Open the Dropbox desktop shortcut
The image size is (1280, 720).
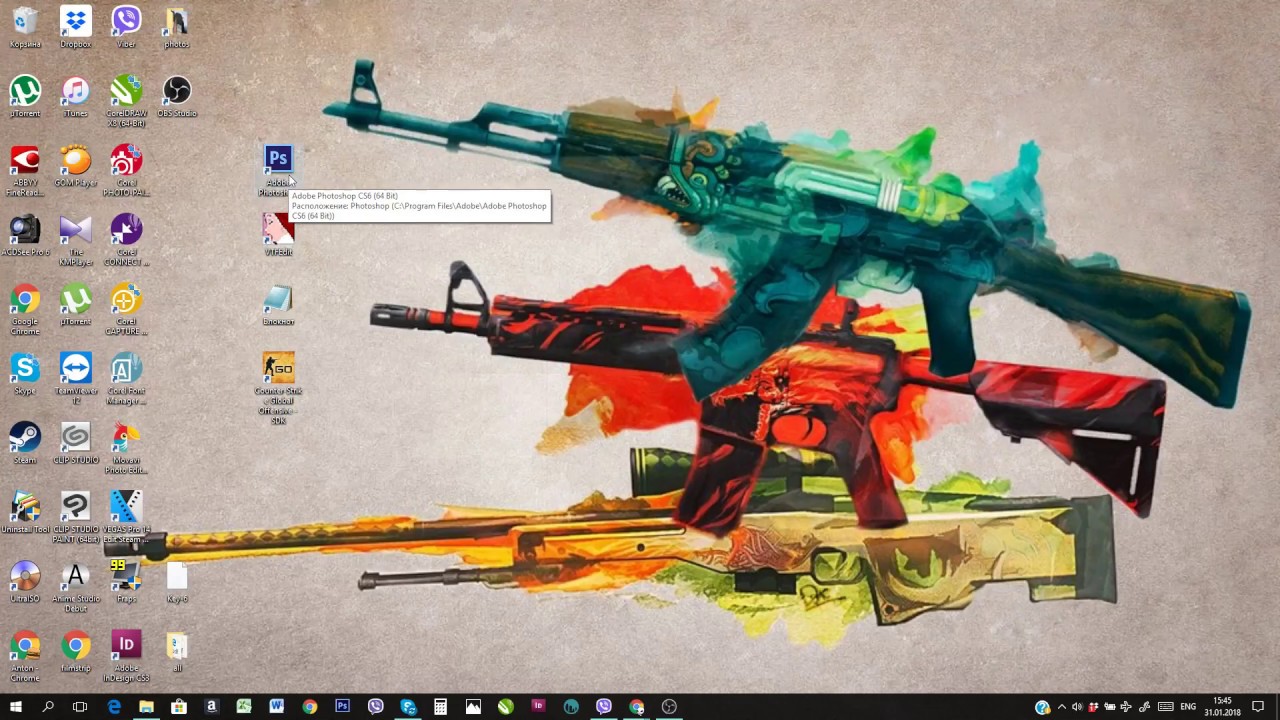tap(75, 27)
